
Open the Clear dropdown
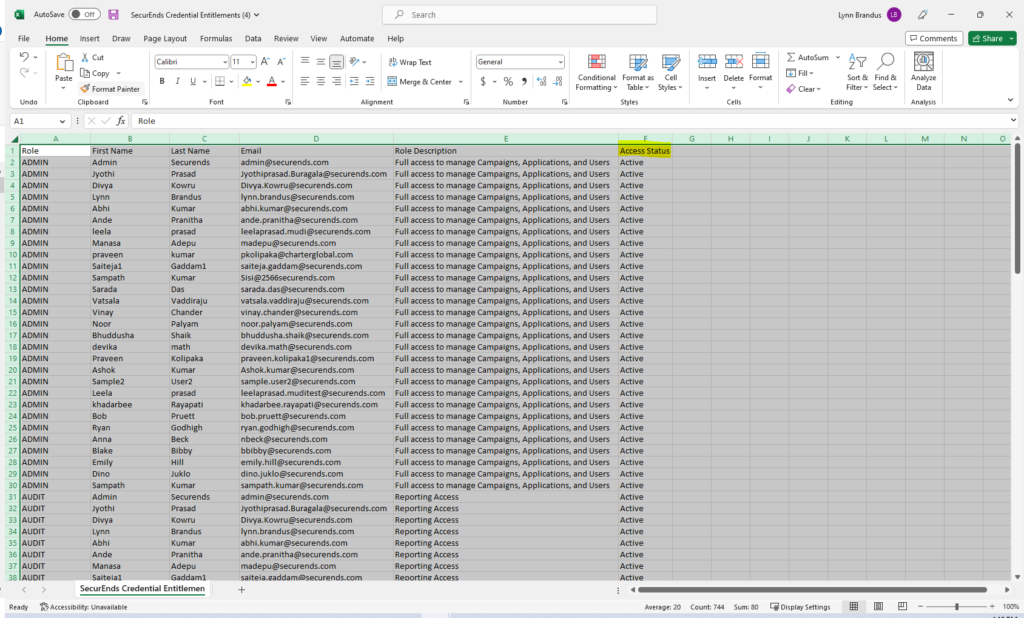[x=804, y=89]
